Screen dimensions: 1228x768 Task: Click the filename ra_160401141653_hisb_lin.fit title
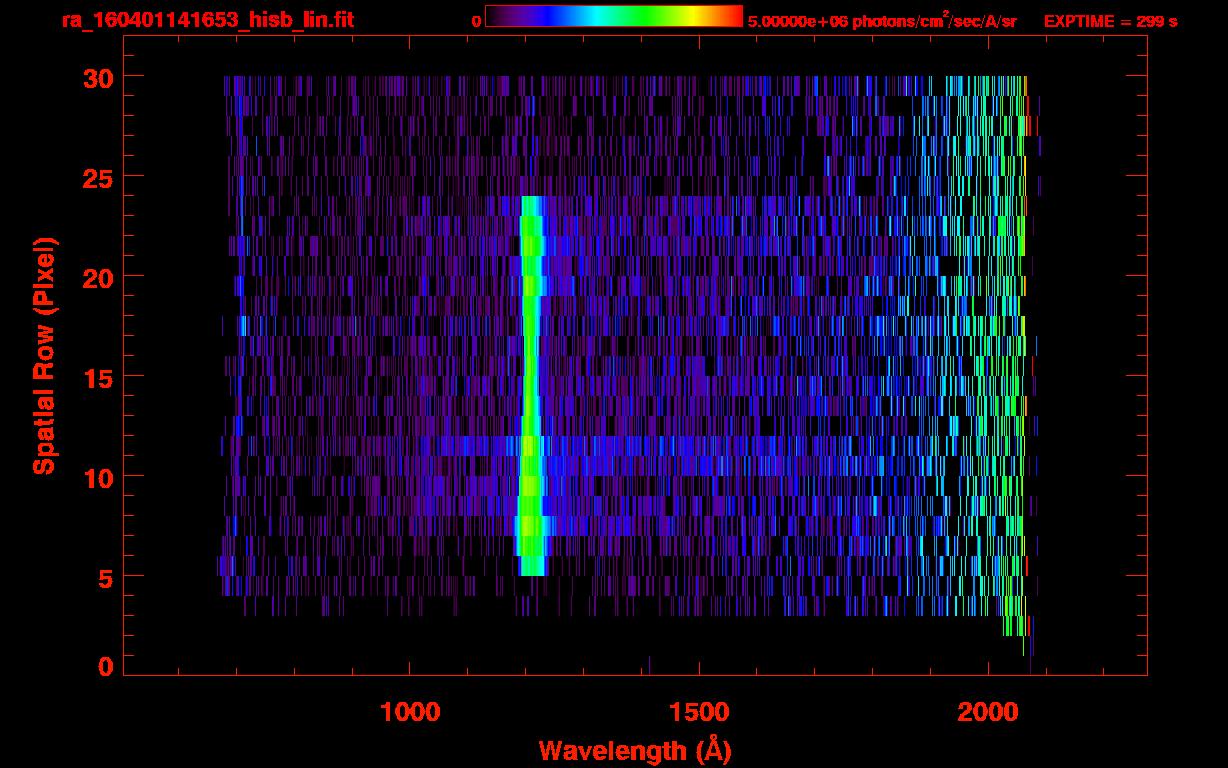207,20
